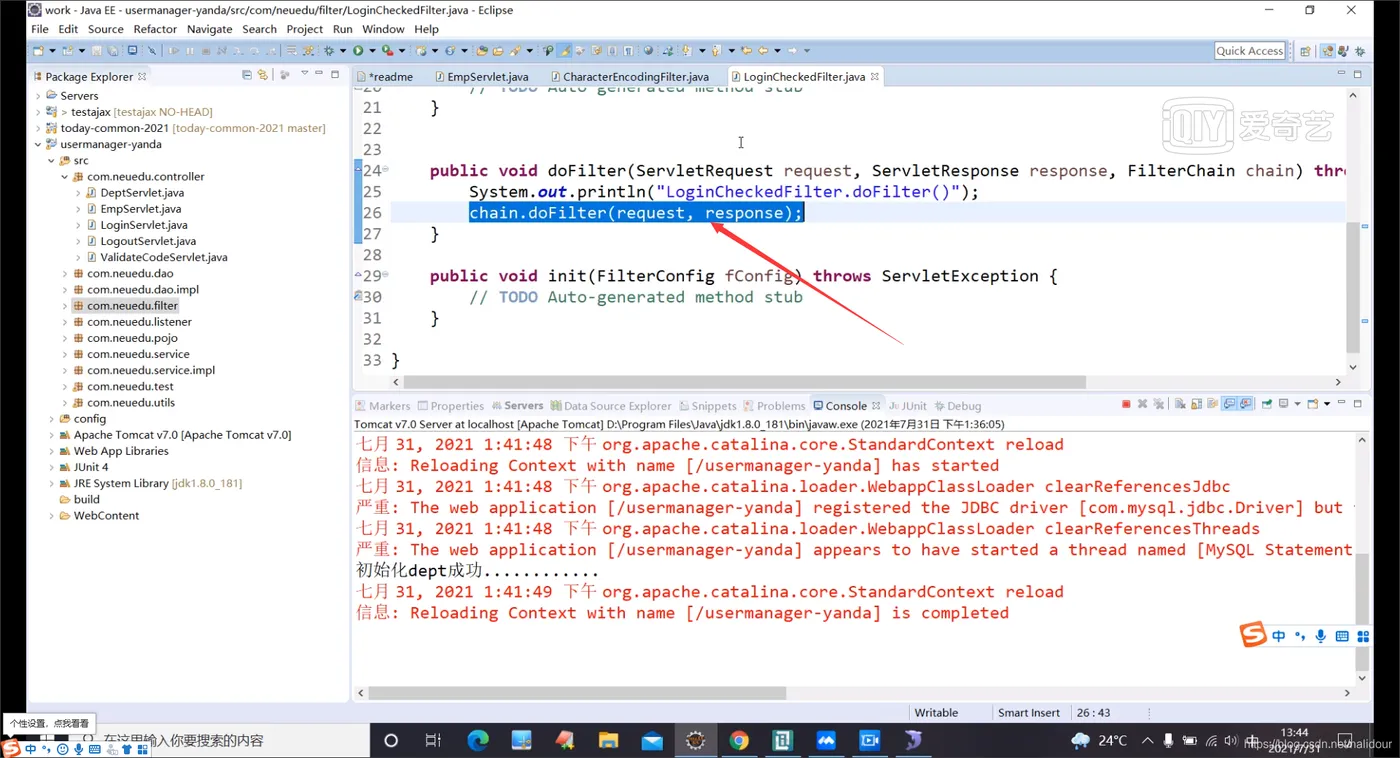Click the editor horizontal scrollbar
The width and height of the screenshot is (1400, 758).
click(x=745, y=382)
